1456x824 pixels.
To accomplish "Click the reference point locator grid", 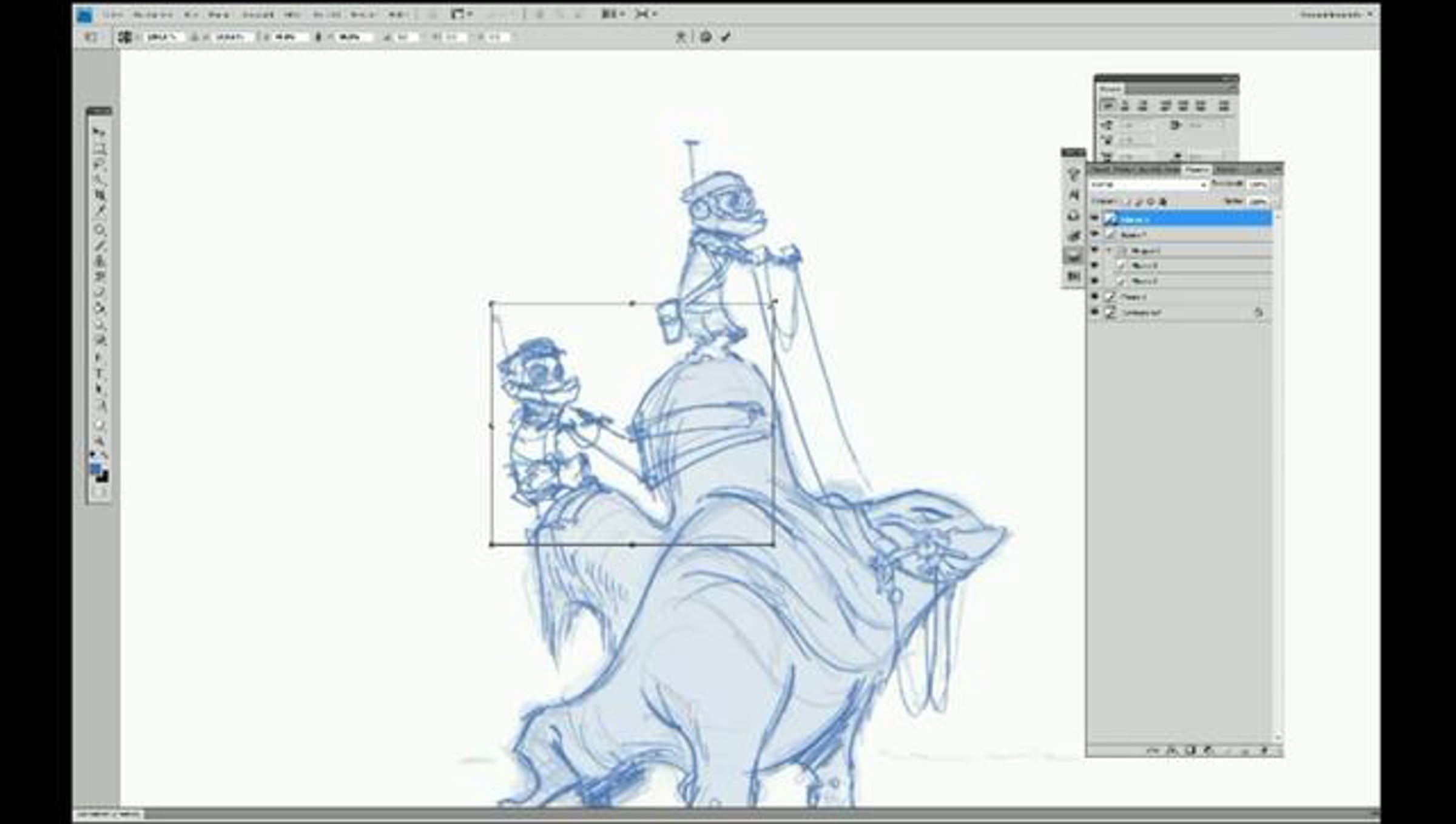I will pyautogui.click(x=125, y=37).
